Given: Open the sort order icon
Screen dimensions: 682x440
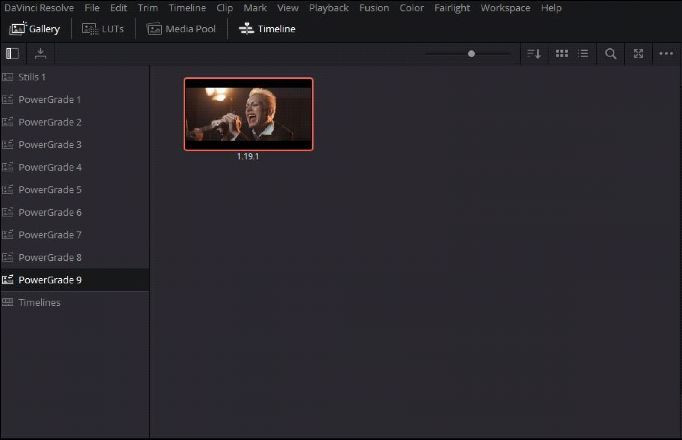Looking at the screenshot, I should 534,54.
